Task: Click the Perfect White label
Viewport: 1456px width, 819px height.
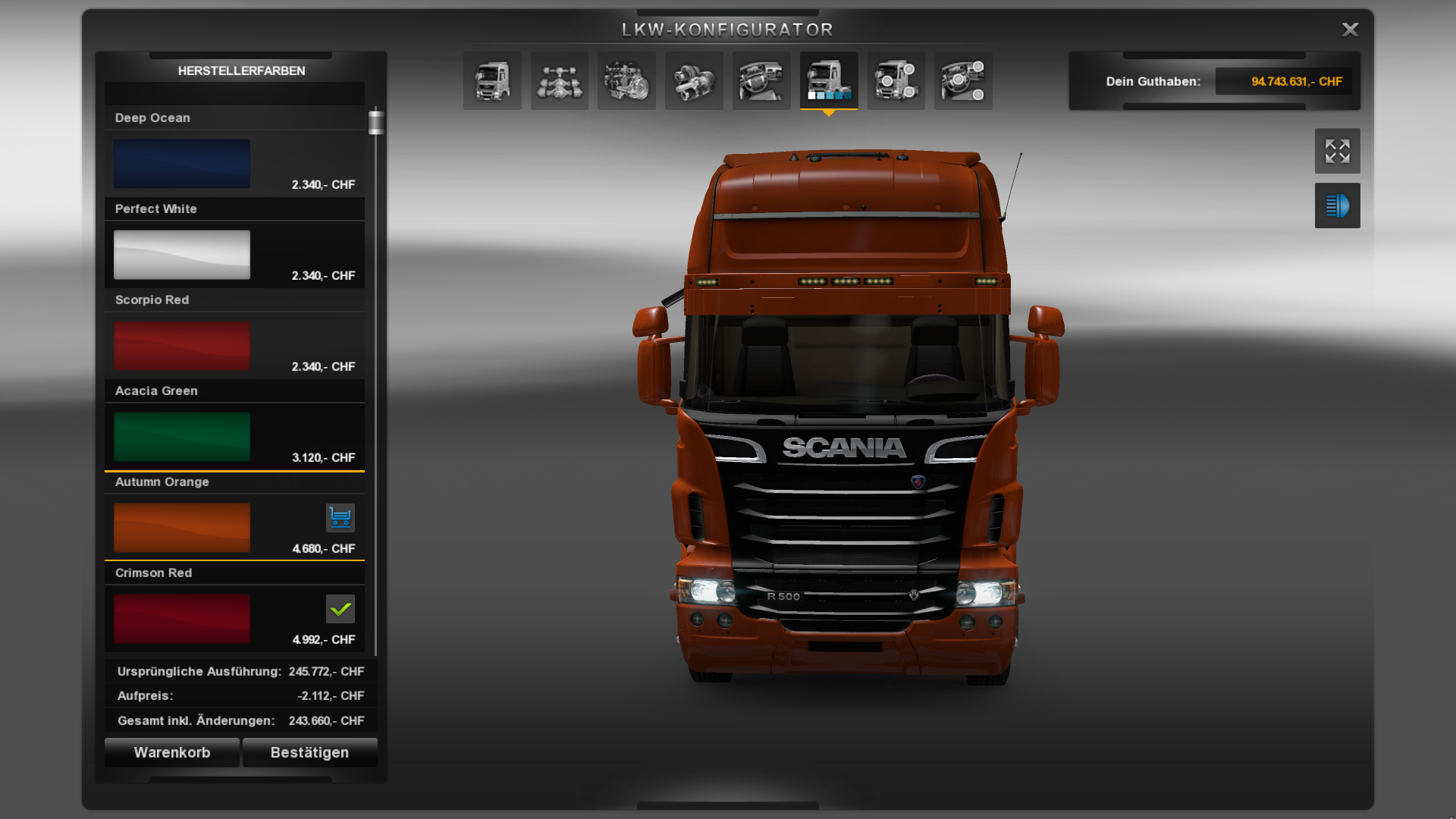Action: [x=155, y=209]
